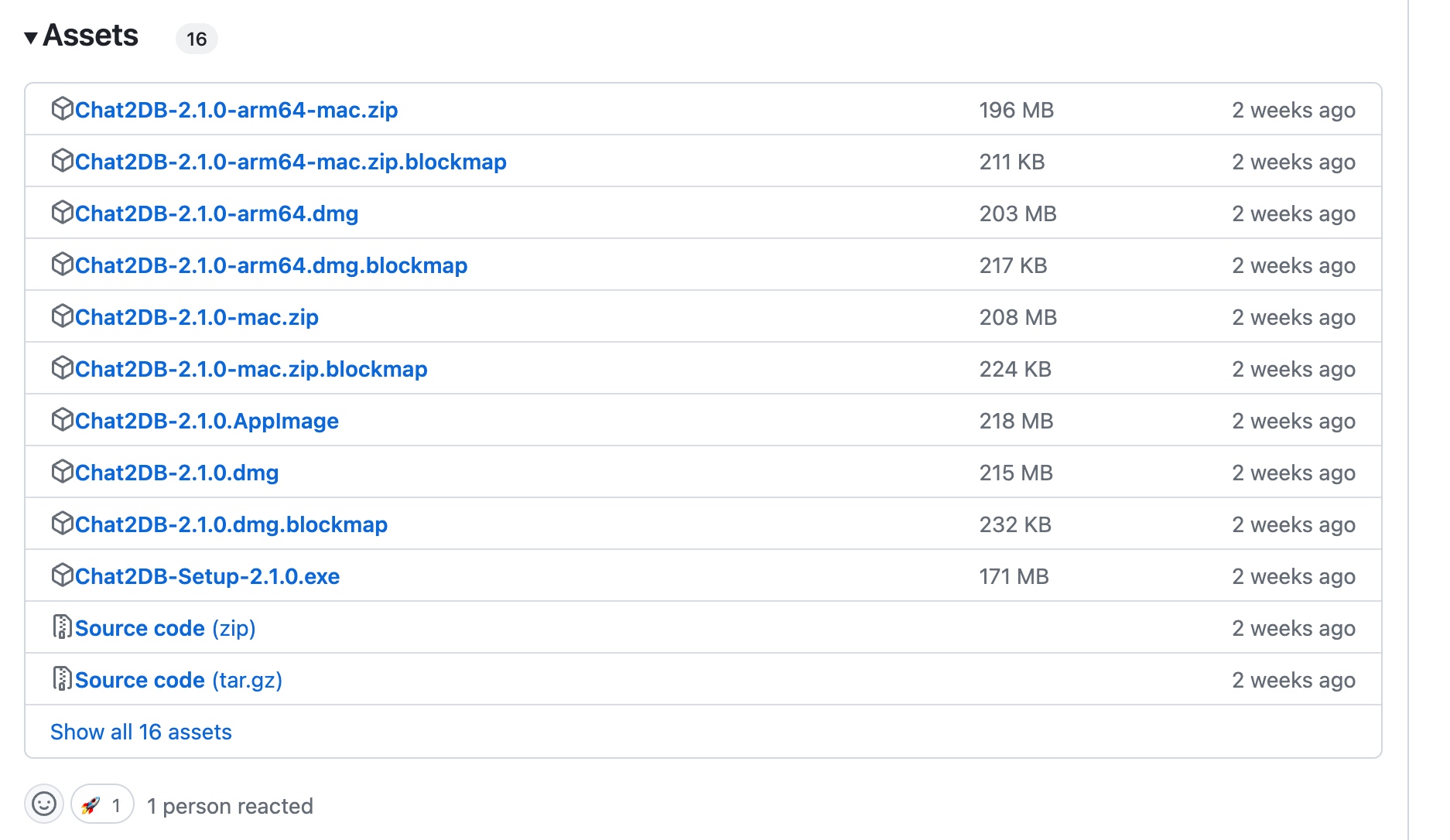
Task: Download Chat2DB-2.1.0-arm64.dmg.blockmap
Action: [271, 265]
